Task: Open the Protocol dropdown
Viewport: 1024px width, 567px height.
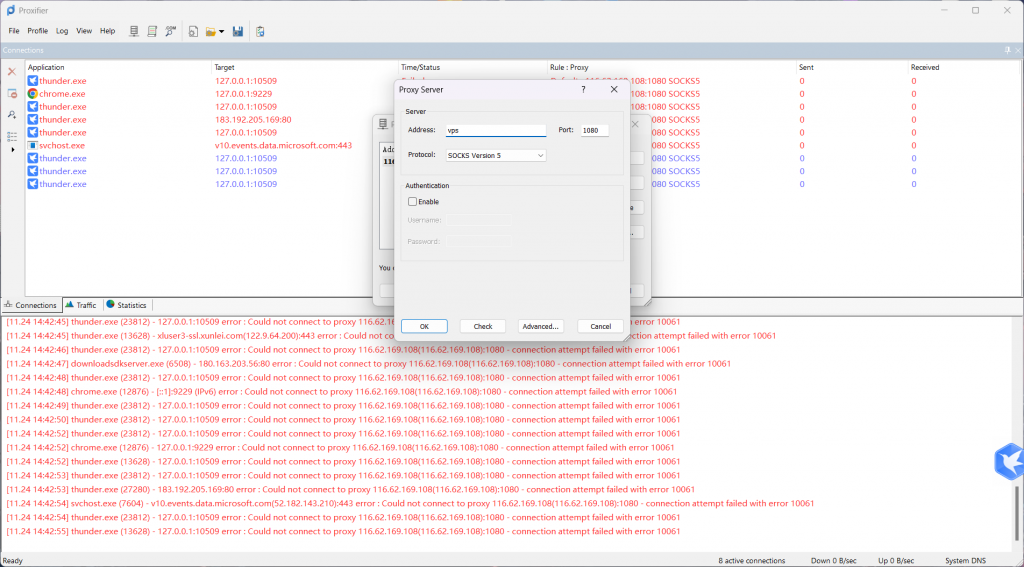Action: click(x=496, y=155)
